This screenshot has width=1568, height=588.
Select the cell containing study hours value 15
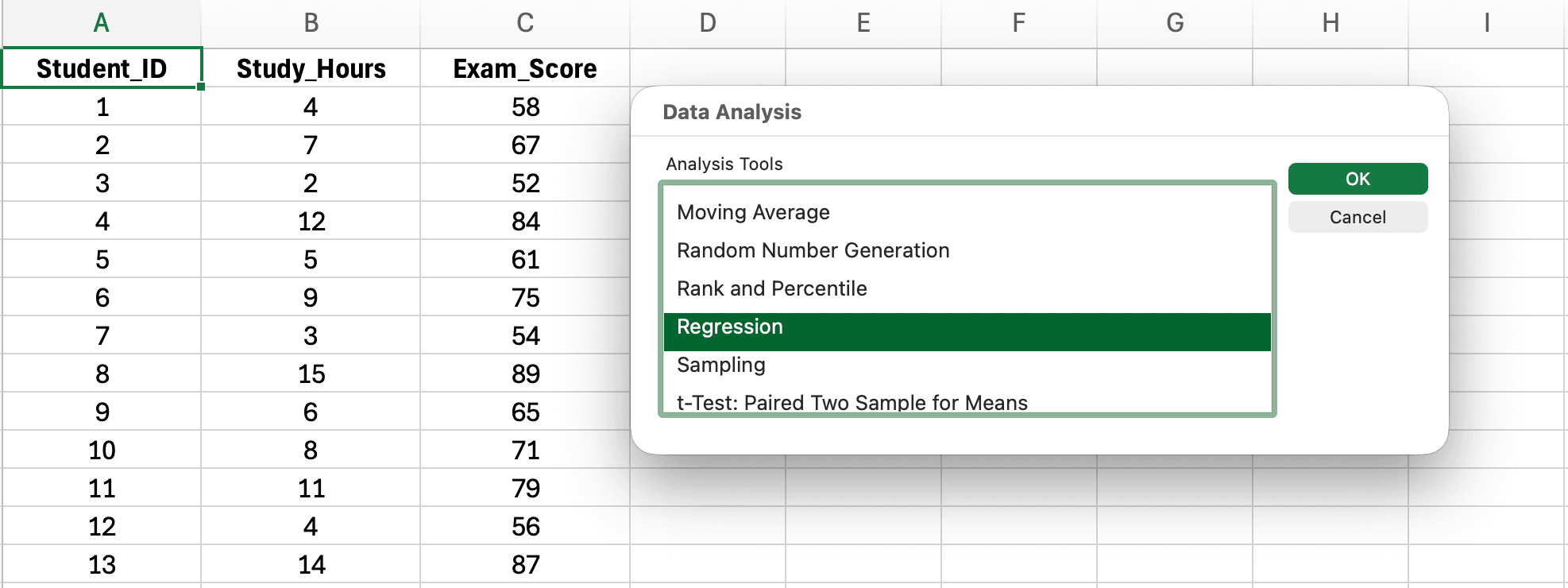(311, 373)
